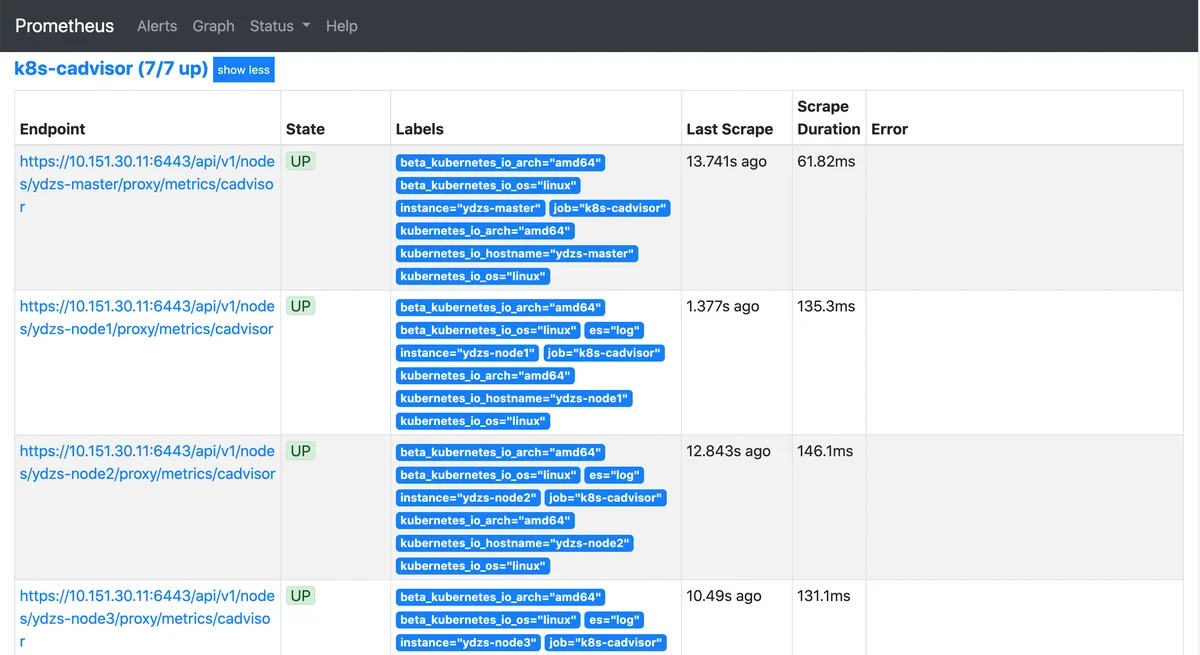Select beta_kubernetes_io_os="linux" label in ydzs-node3 row
This screenshot has width=1200, height=655.
489,620
